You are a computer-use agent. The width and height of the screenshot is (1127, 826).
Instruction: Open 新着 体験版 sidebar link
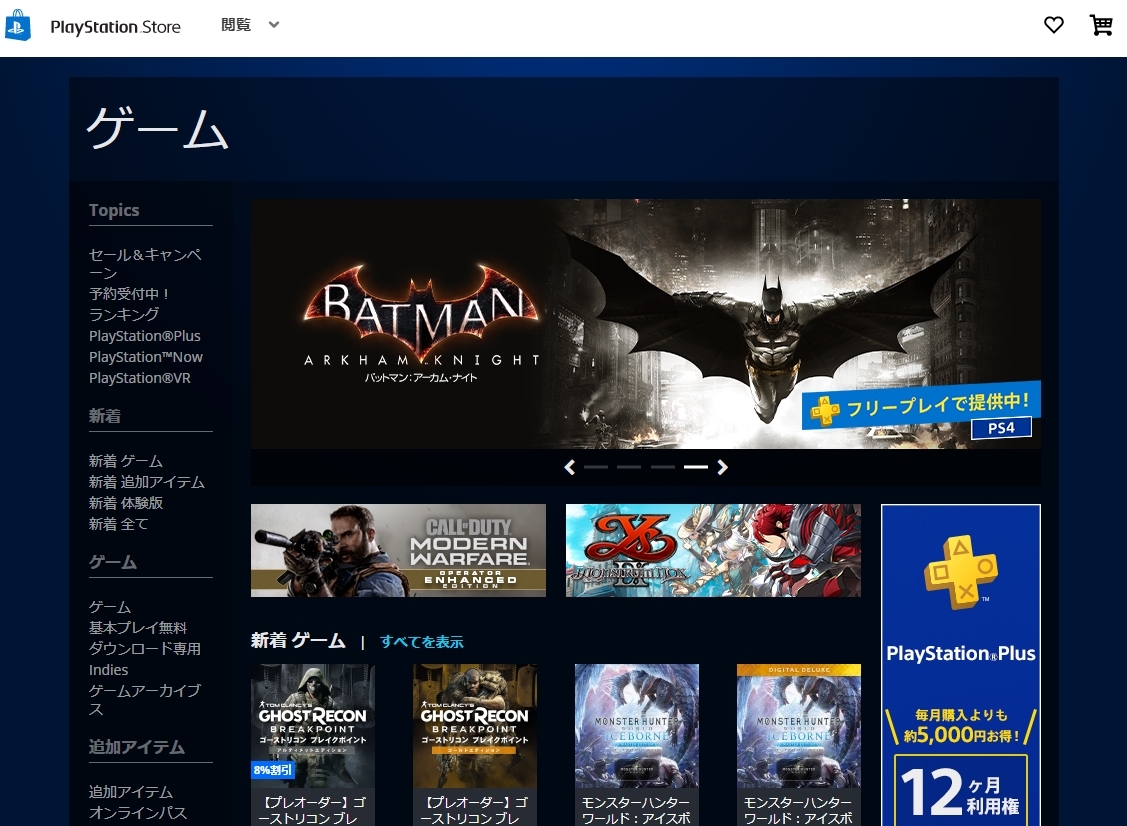point(126,503)
